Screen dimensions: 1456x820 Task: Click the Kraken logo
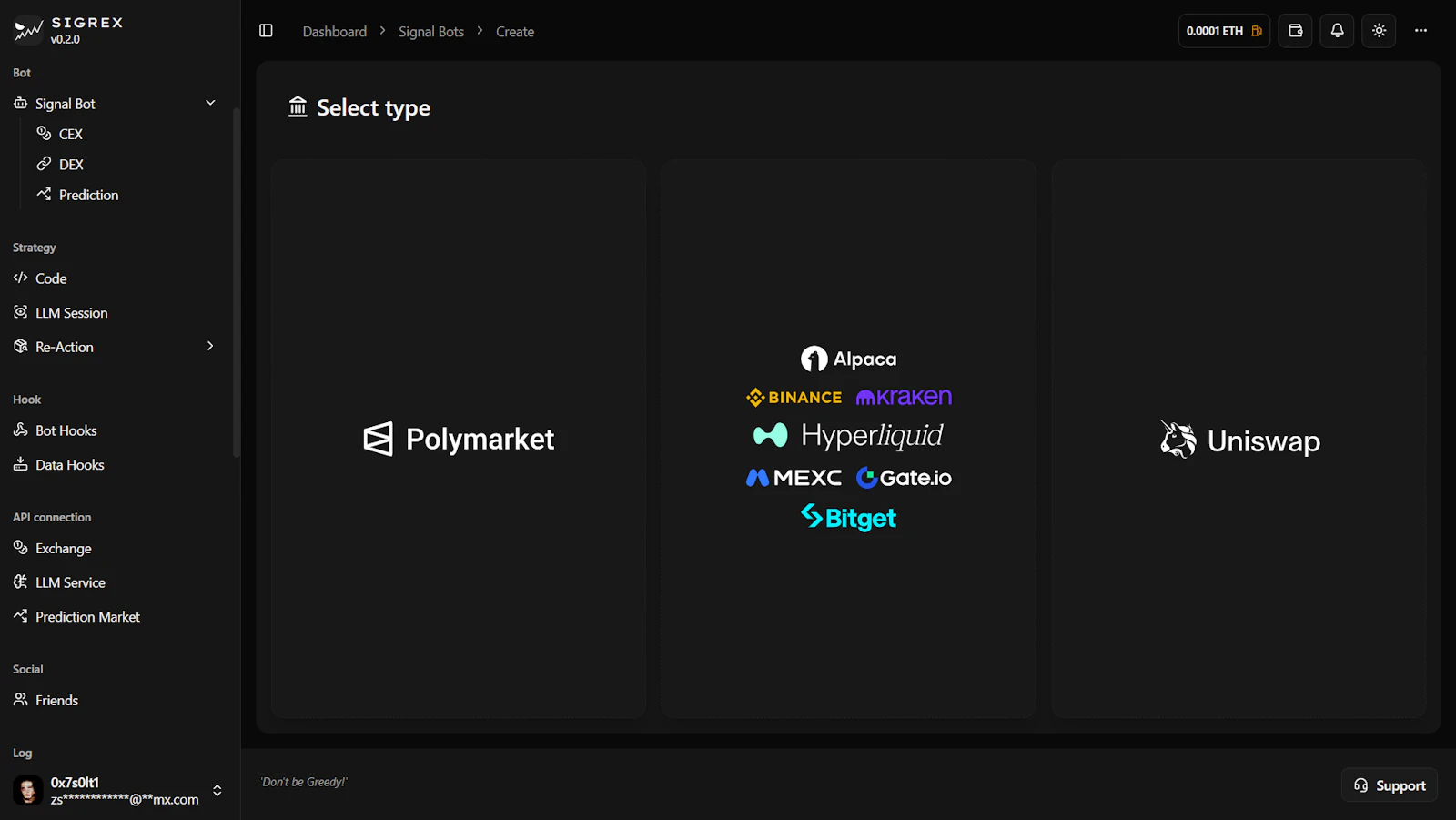click(904, 397)
